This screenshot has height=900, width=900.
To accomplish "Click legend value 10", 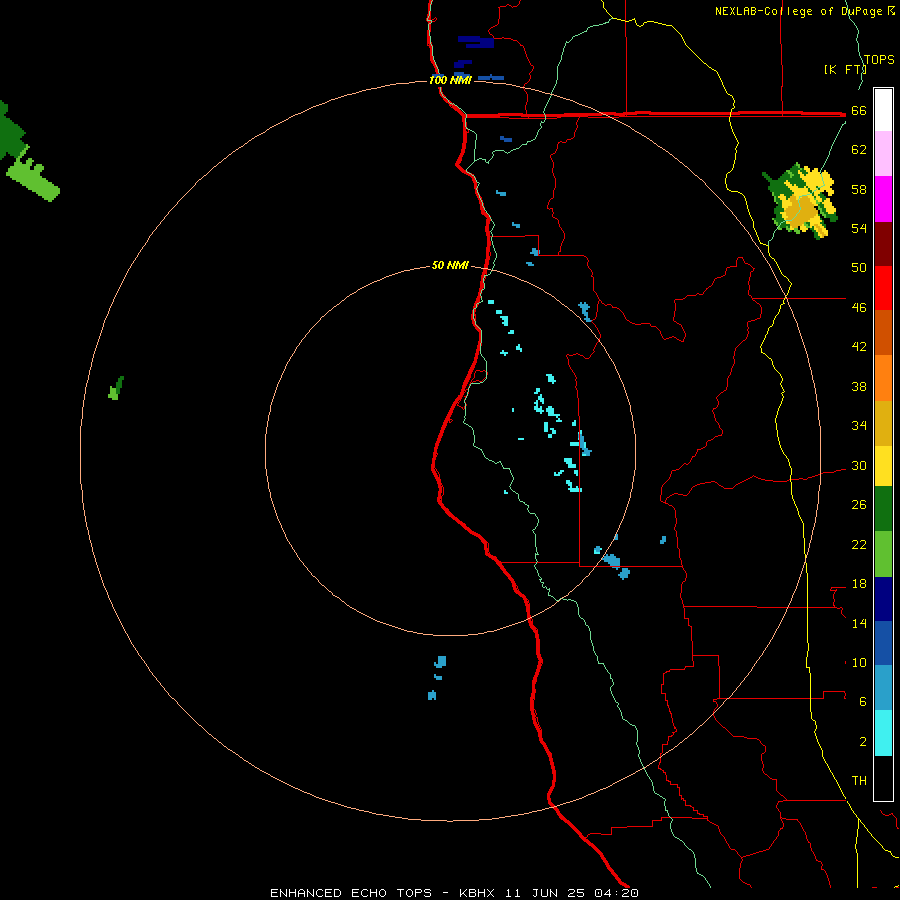I will pyautogui.click(x=859, y=662).
